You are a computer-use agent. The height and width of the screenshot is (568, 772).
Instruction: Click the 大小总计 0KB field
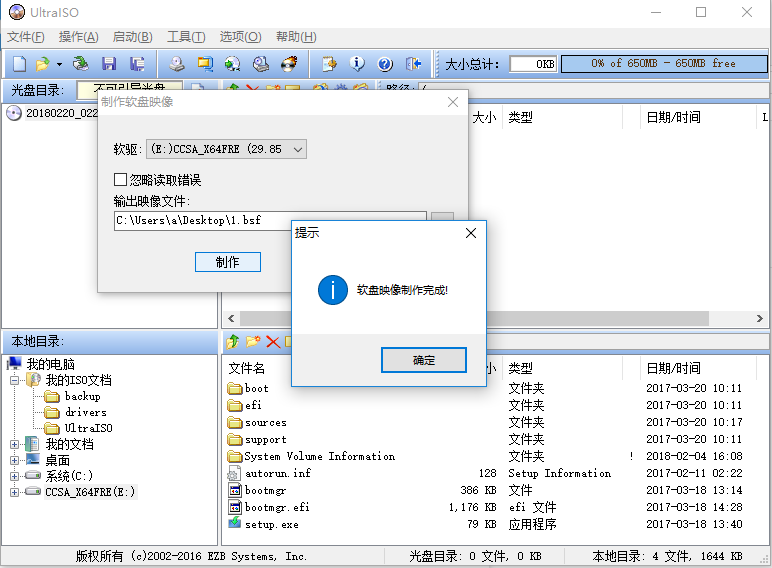point(533,64)
